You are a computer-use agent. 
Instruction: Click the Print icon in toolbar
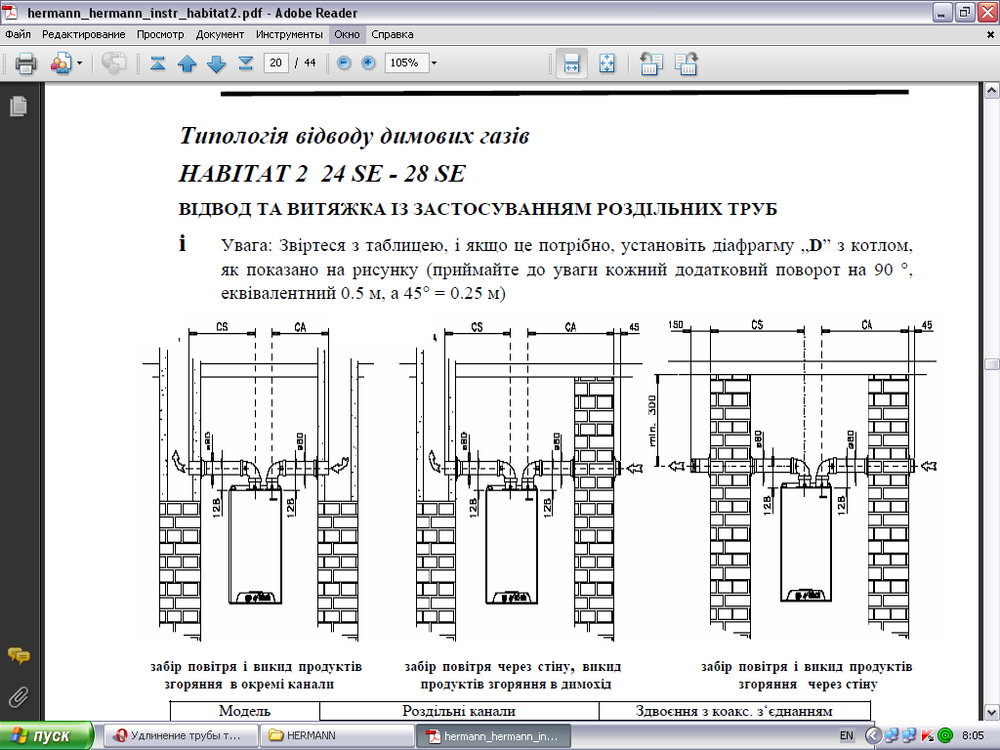pyautogui.click(x=26, y=64)
